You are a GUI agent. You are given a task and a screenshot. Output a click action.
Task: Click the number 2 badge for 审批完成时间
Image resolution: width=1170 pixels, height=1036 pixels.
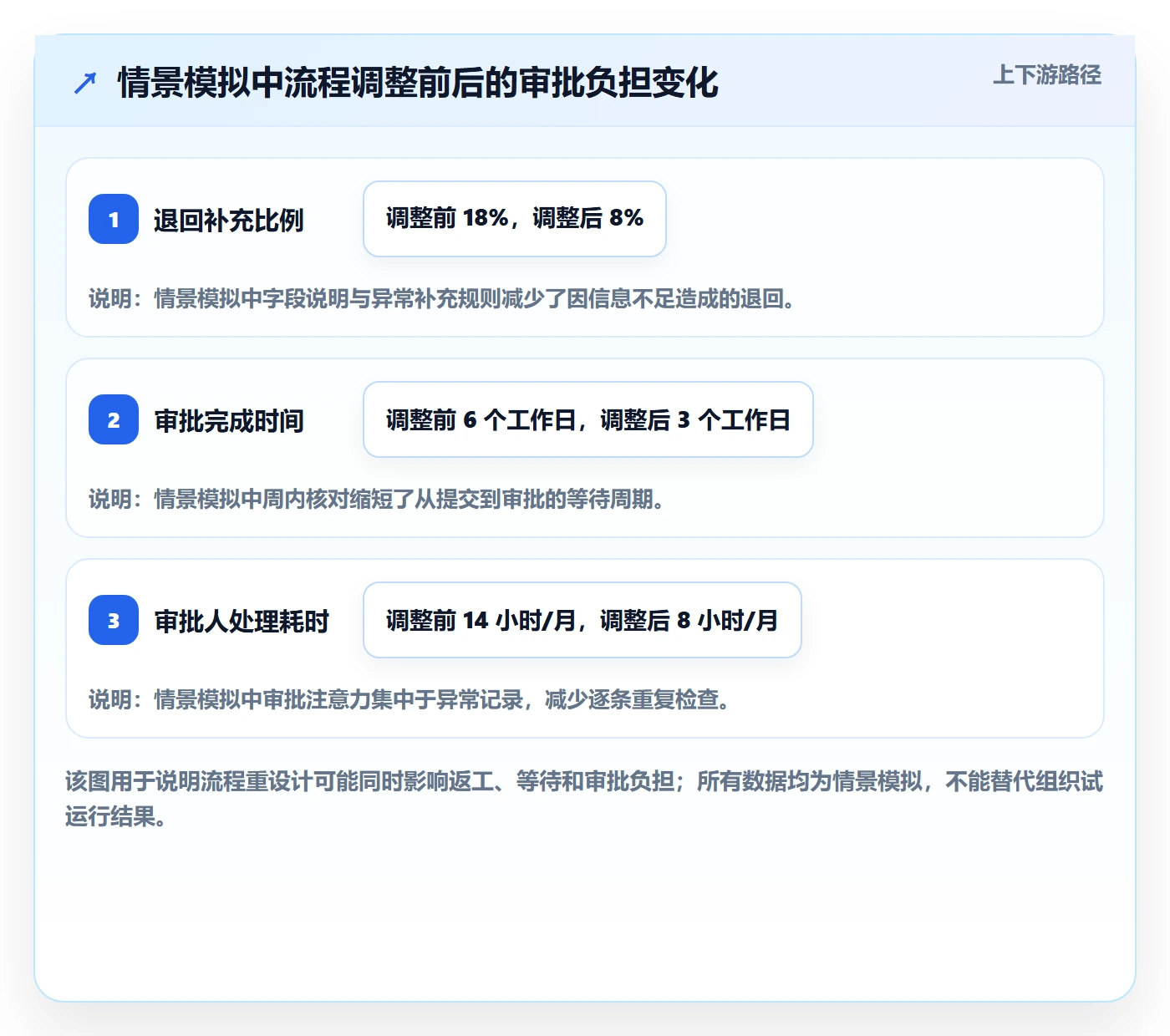(x=114, y=419)
